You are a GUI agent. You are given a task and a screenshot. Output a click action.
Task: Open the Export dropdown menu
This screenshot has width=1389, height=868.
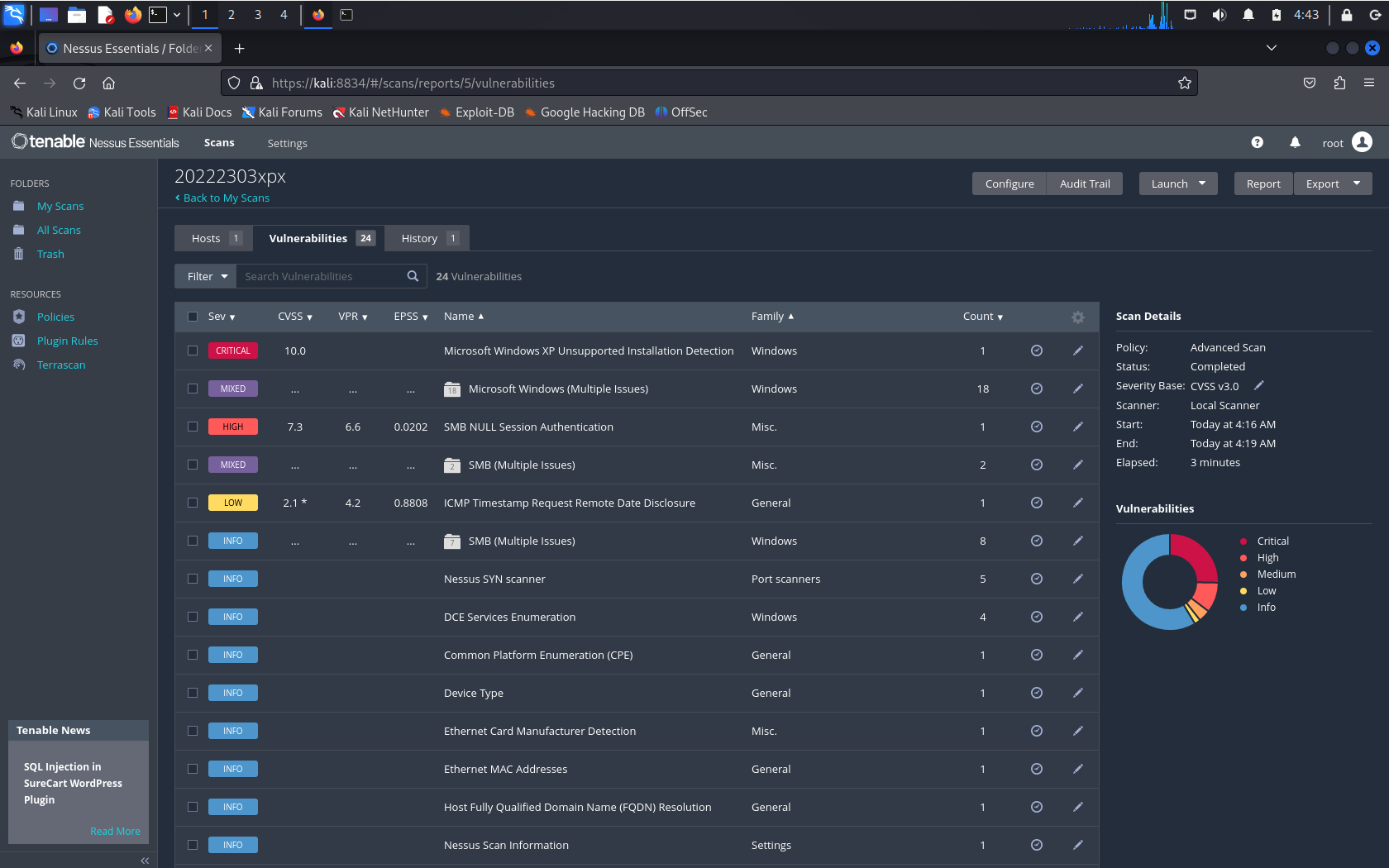pyautogui.click(x=1333, y=184)
